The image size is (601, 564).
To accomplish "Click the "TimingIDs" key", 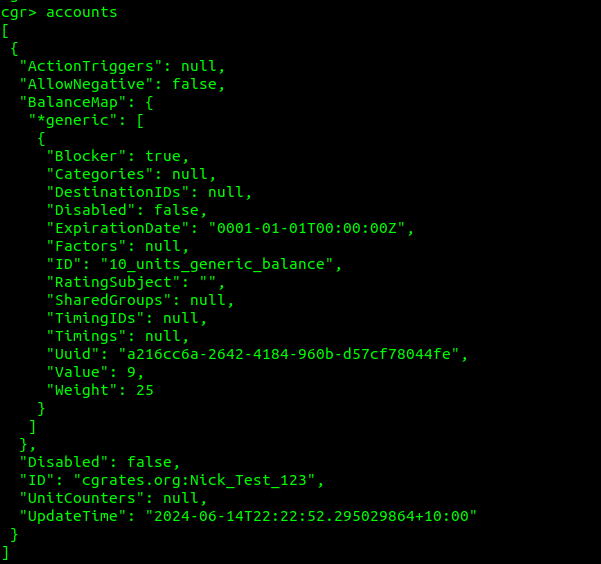I will click(x=95, y=318).
